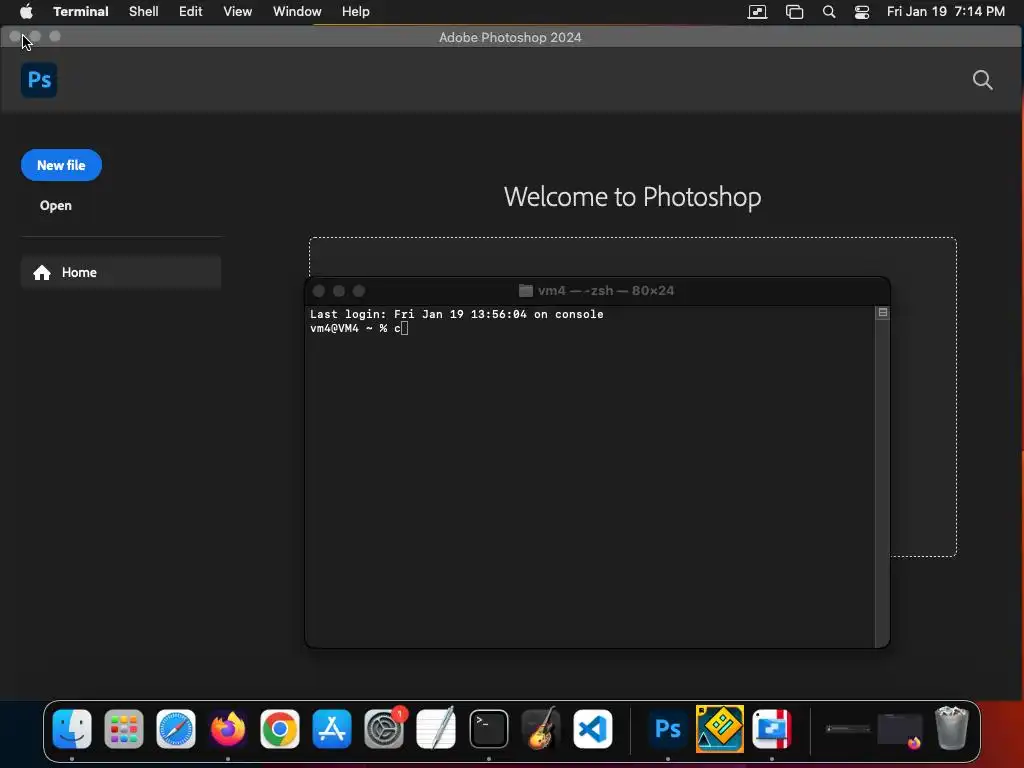This screenshot has width=1024, height=768.
Task: Switch to Terminal via Dock icon
Action: point(488,729)
